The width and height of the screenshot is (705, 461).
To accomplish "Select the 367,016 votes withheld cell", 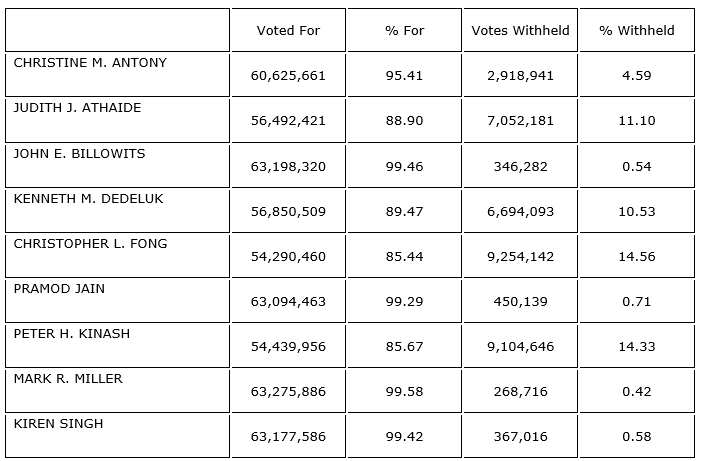I will click(x=520, y=436).
